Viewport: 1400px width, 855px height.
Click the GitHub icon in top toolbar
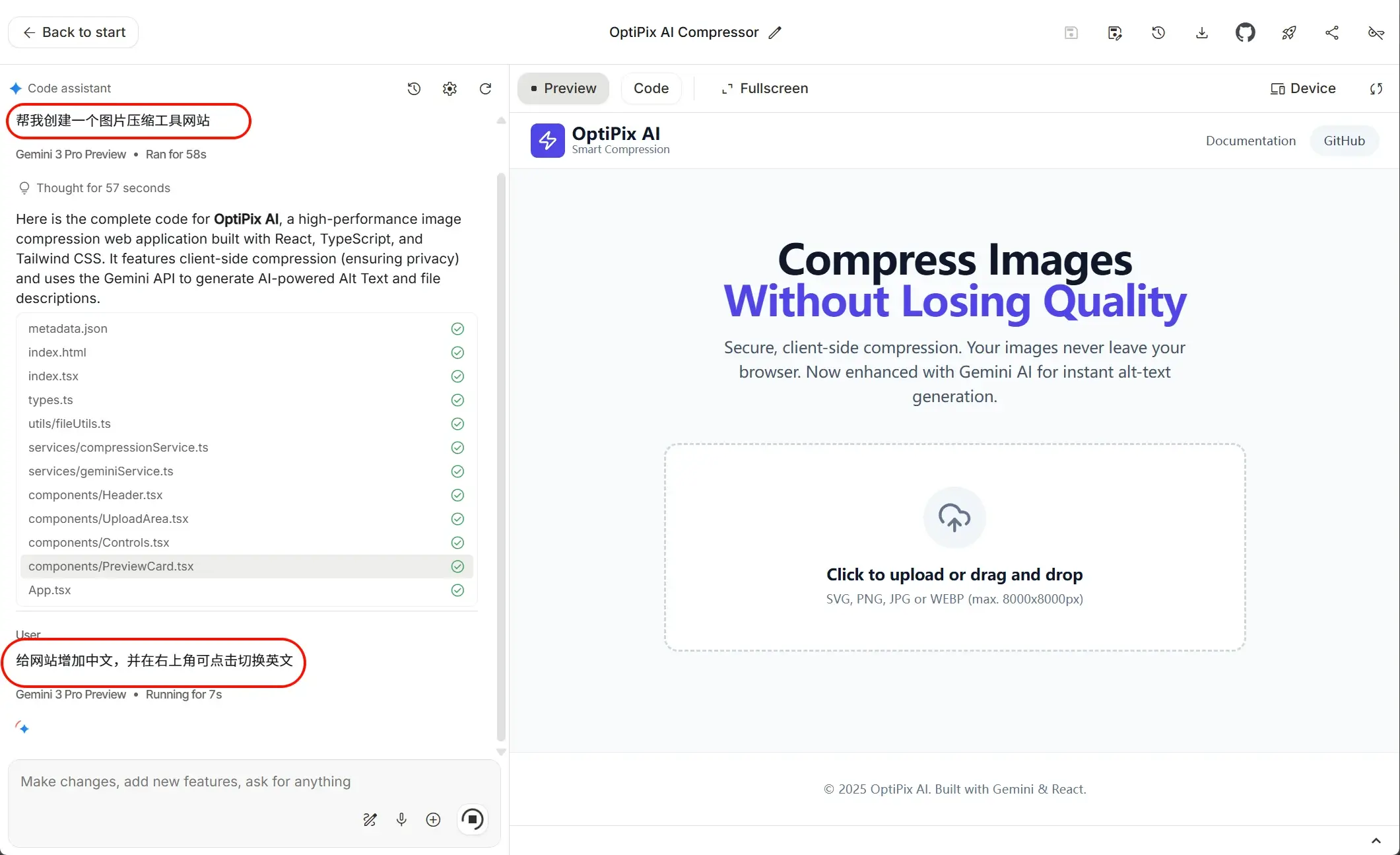click(1245, 32)
